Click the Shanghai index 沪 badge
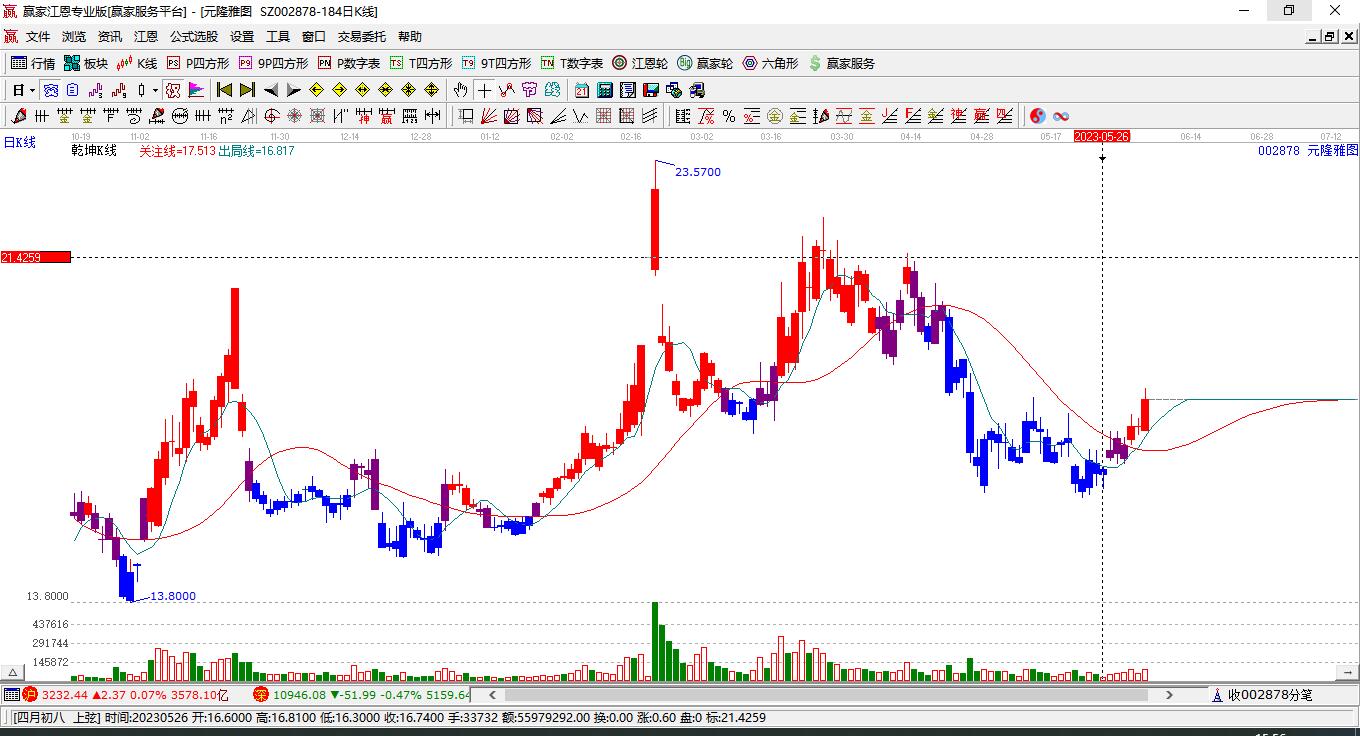 31,695
